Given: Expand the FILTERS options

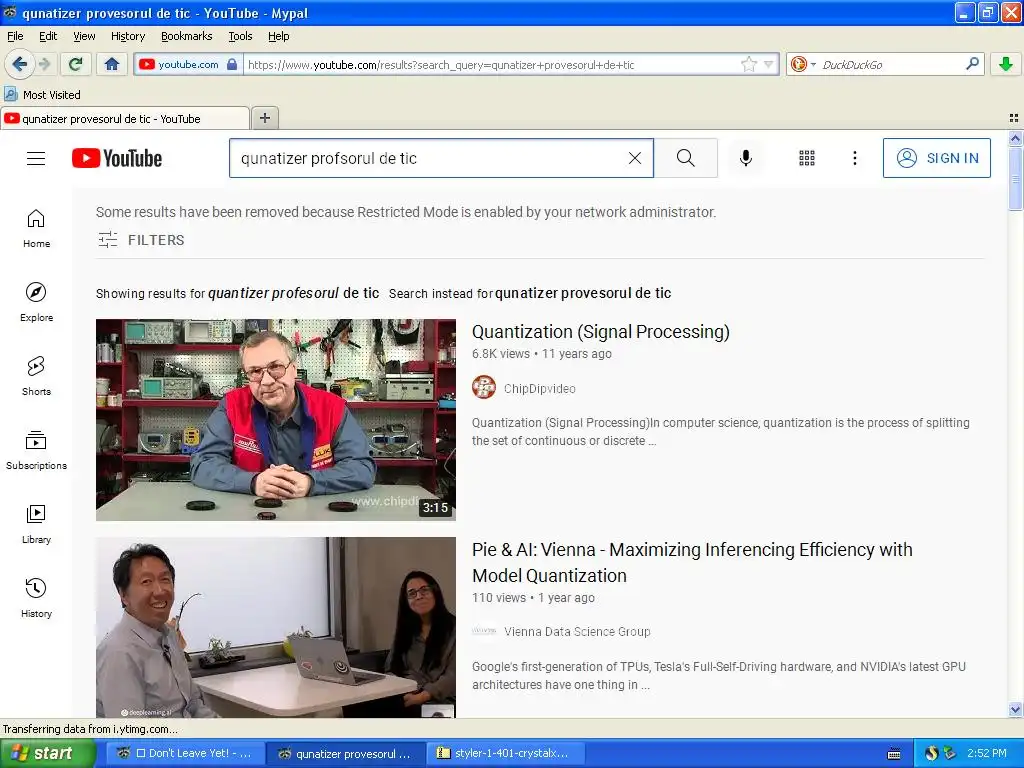Looking at the screenshot, I should tap(141, 240).
